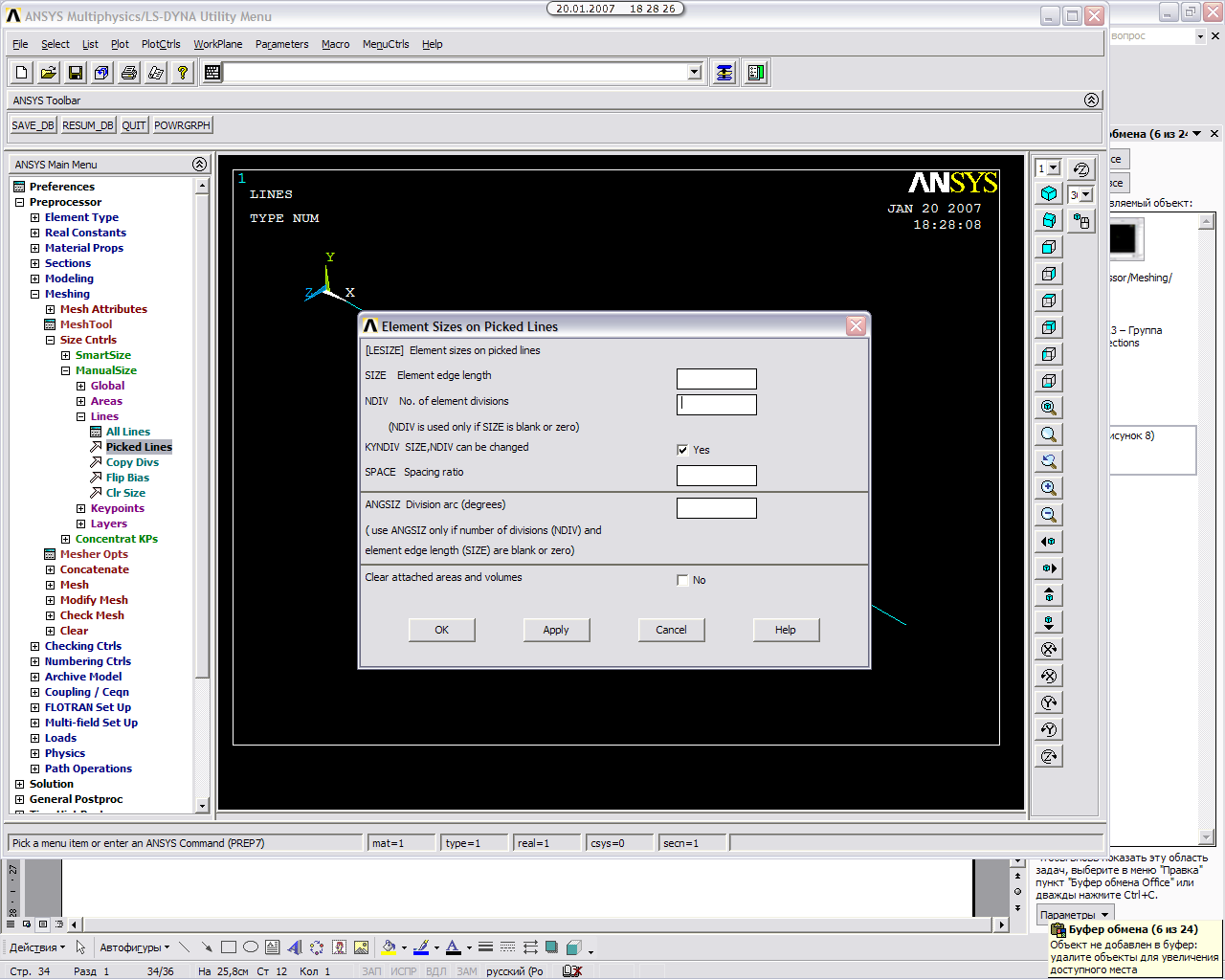Click the SIZE element edge length field

717,379
